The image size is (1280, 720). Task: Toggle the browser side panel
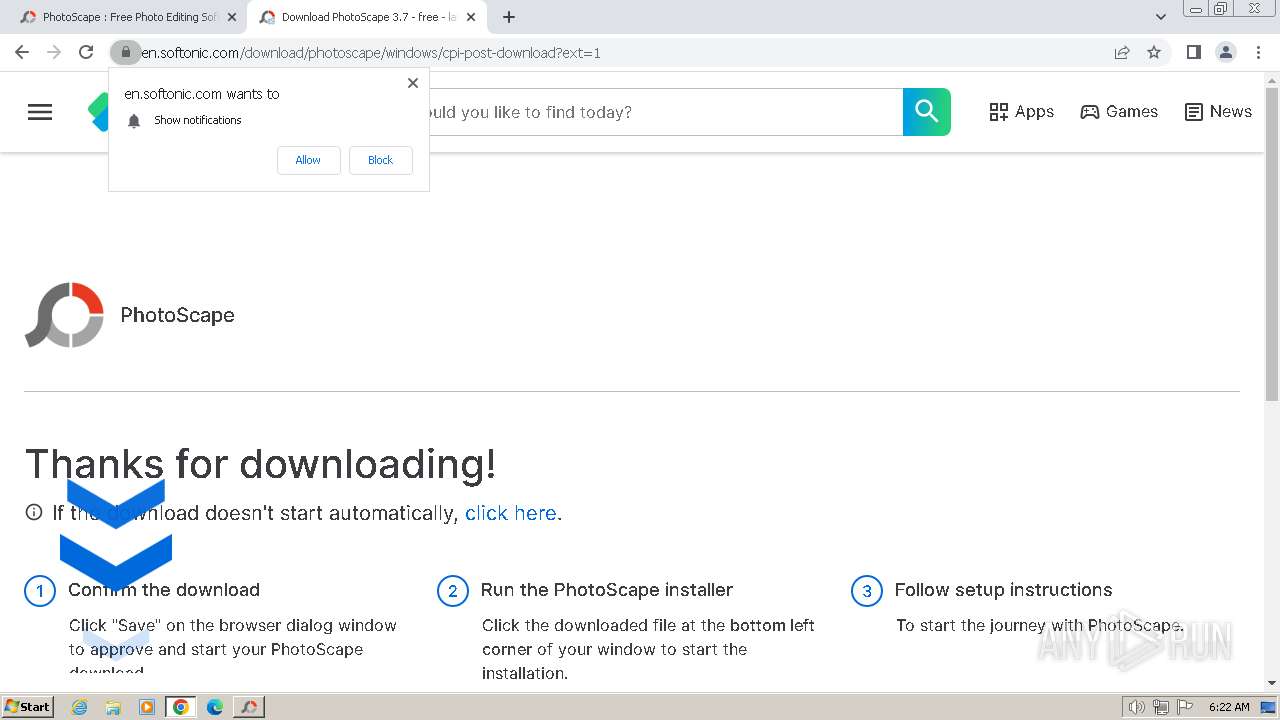1193,52
